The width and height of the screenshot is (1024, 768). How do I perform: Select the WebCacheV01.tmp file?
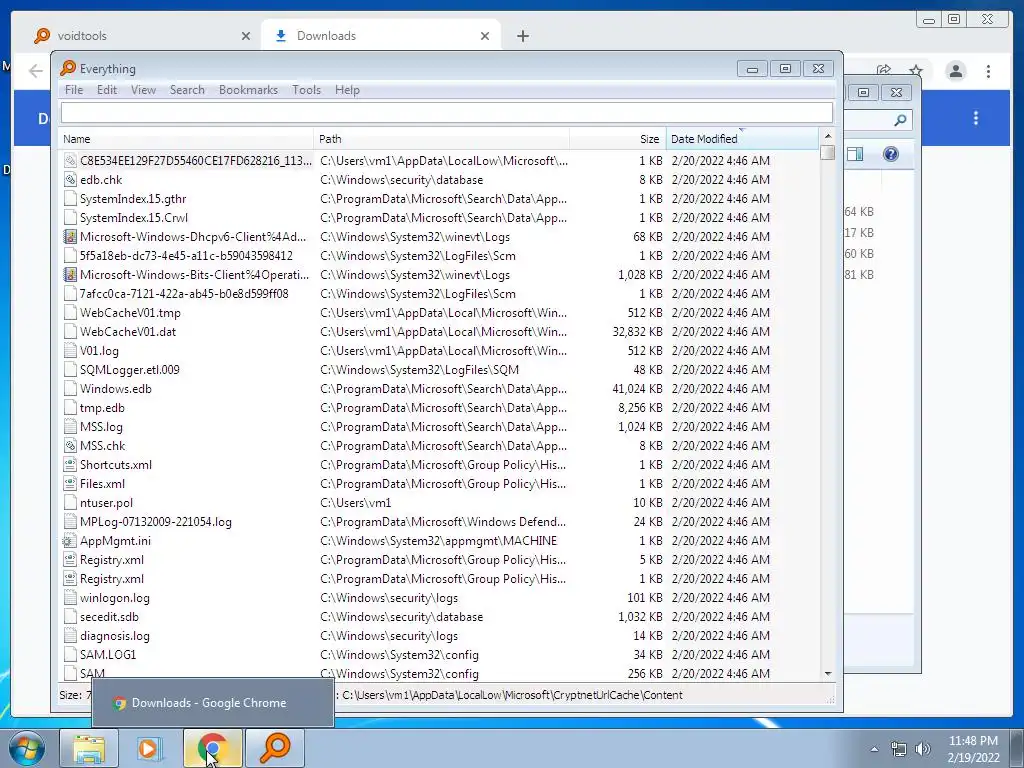(x=130, y=313)
